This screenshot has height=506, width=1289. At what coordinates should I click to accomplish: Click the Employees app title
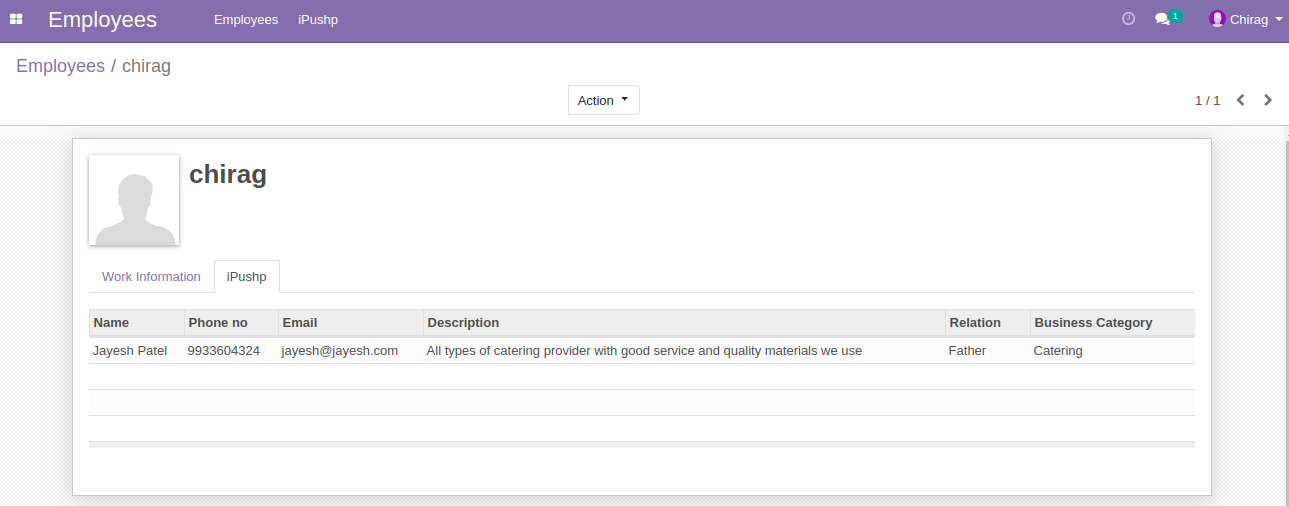(102, 20)
